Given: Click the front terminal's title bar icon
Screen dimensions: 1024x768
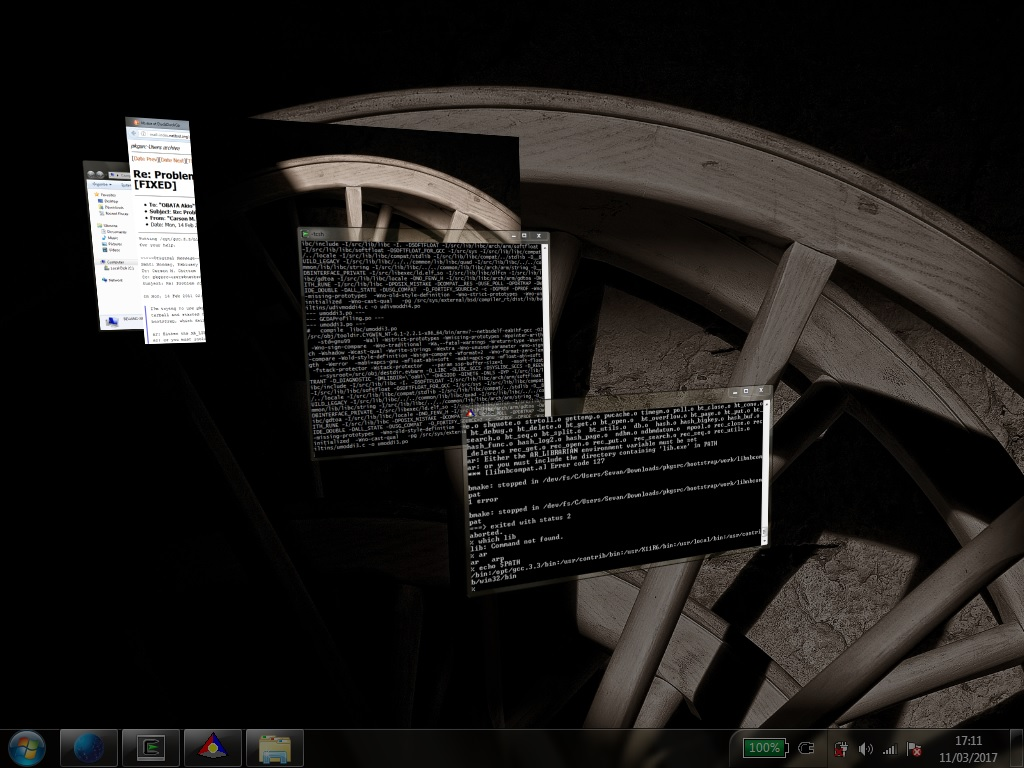Looking at the screenshot, I should tap(470, 413).
